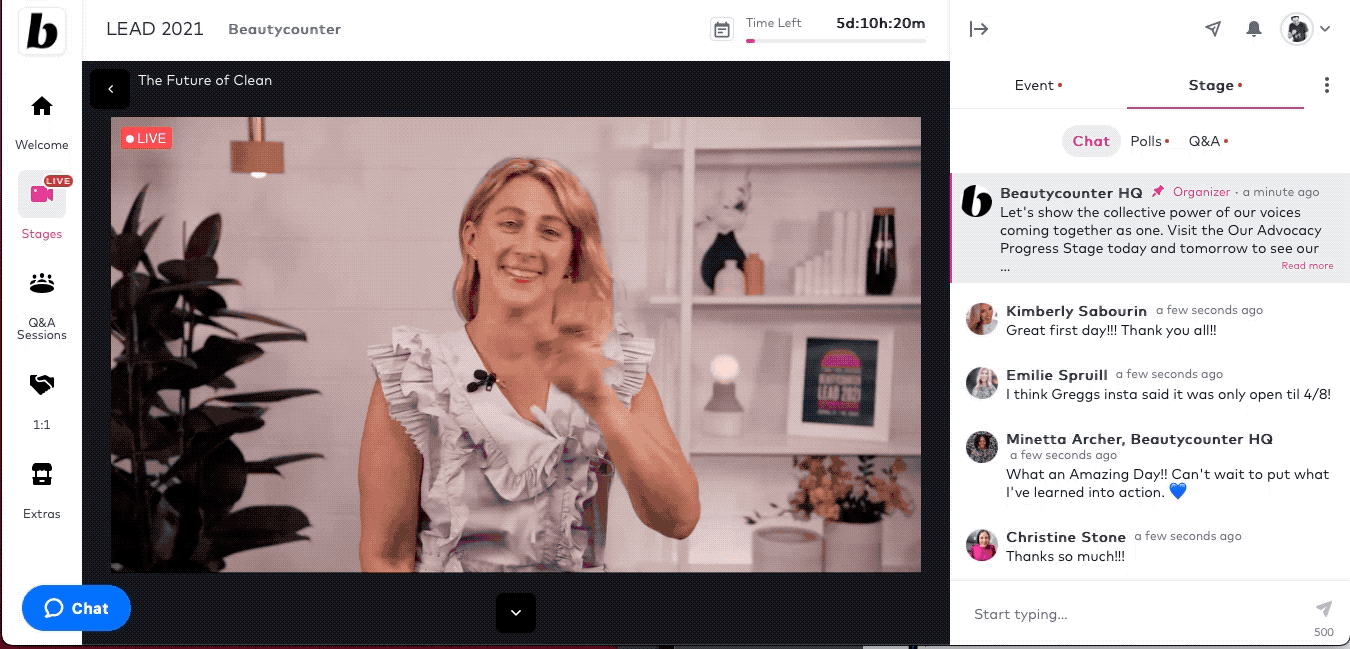Image resolution: width=1350 pixels, height=649 pixels.
Task: Click the pin icon on organizer message
Action: [x=1158, y=191]
